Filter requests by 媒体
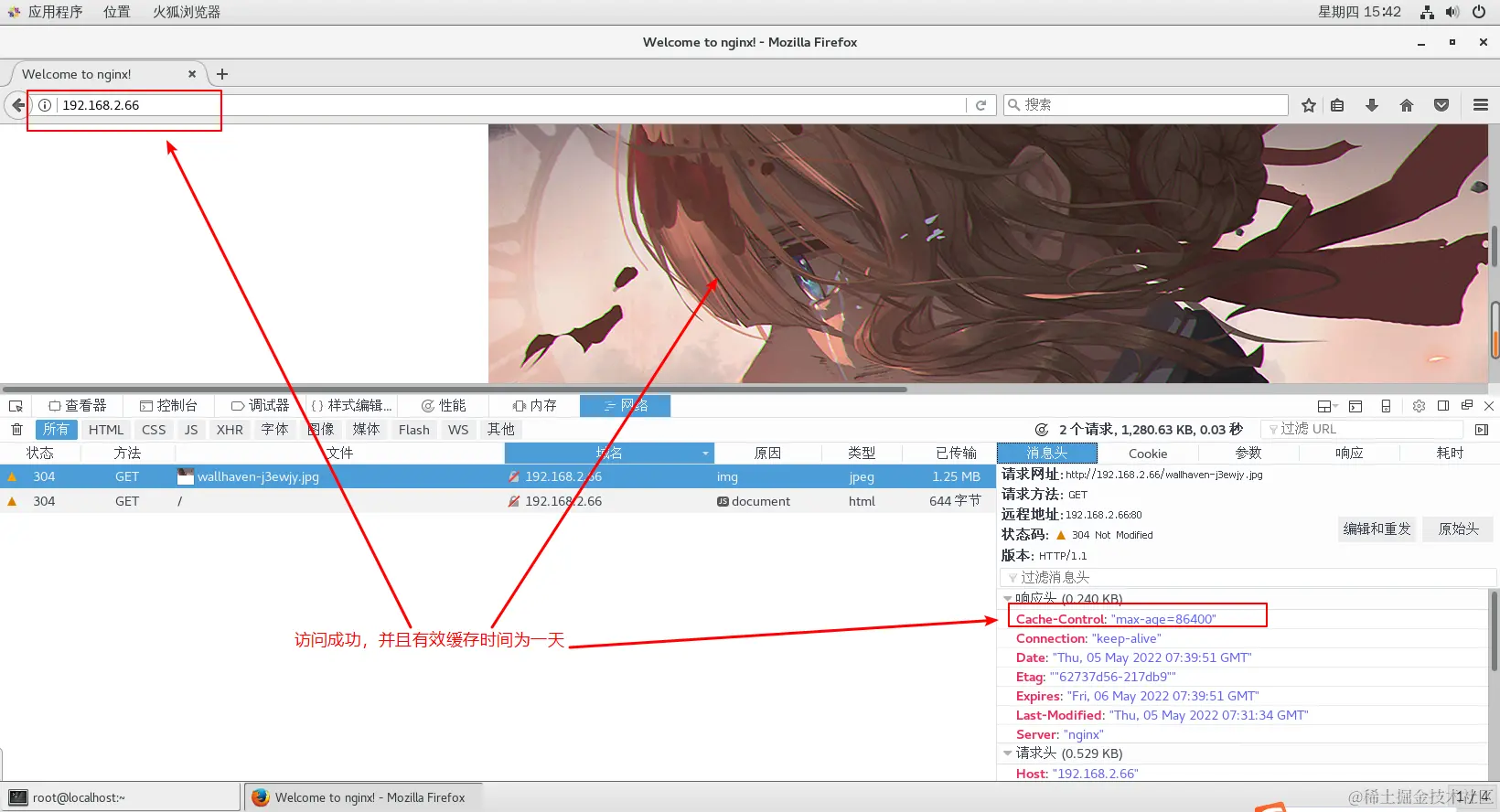This screenshot has height=812, width=1500. pos(366,430)
